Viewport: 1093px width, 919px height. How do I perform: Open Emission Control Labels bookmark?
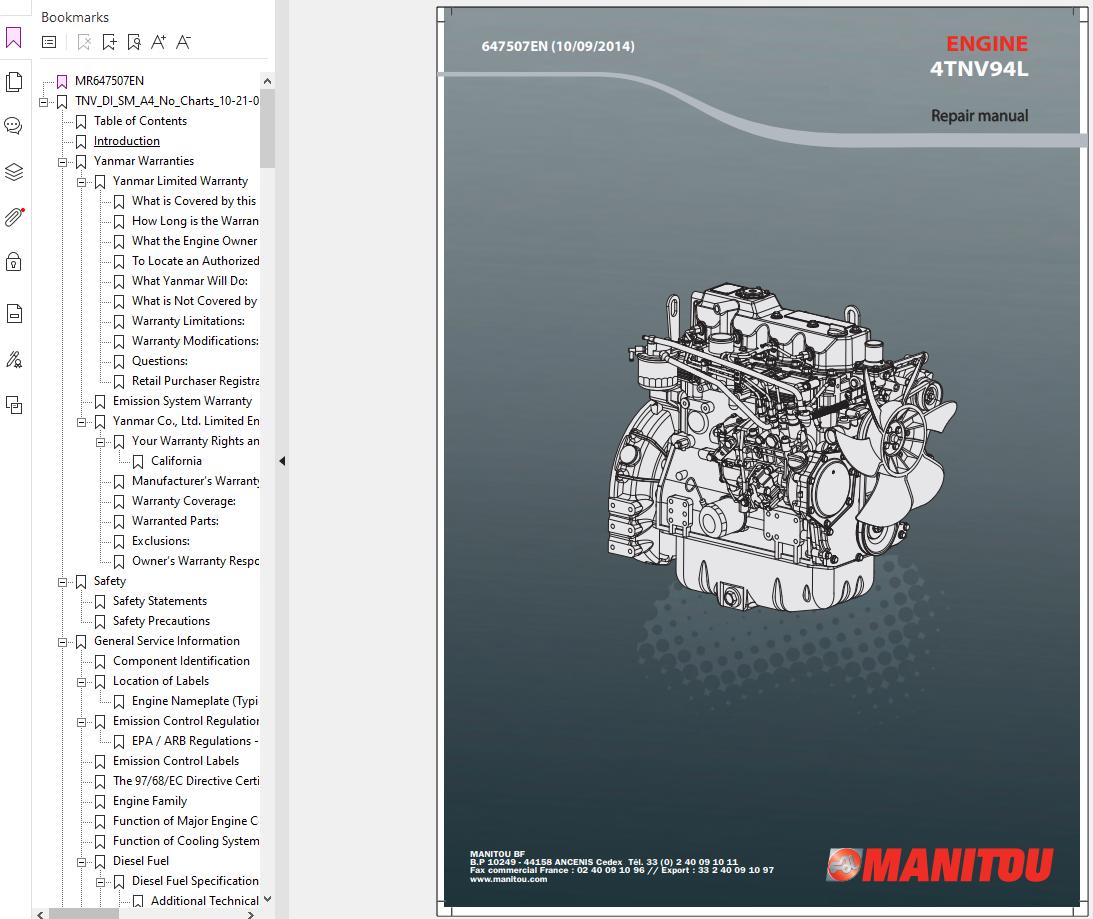(176, 761)
